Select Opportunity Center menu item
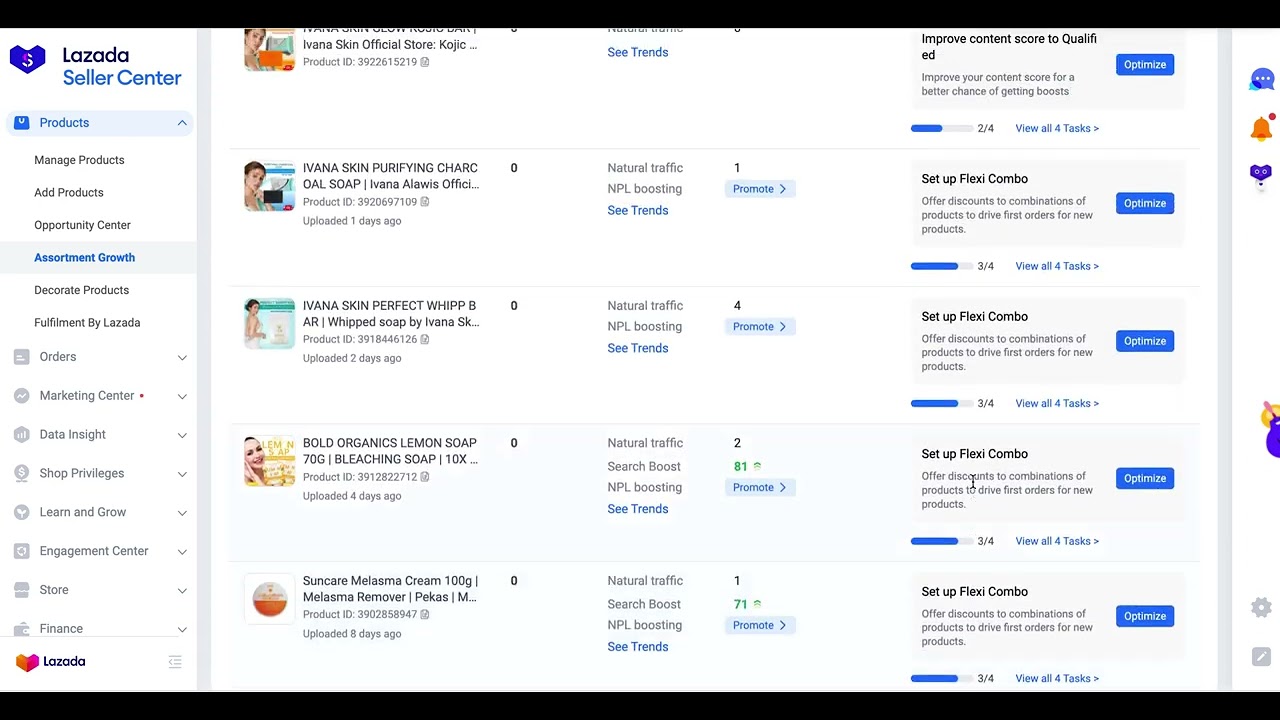 [x=82, y=225]
